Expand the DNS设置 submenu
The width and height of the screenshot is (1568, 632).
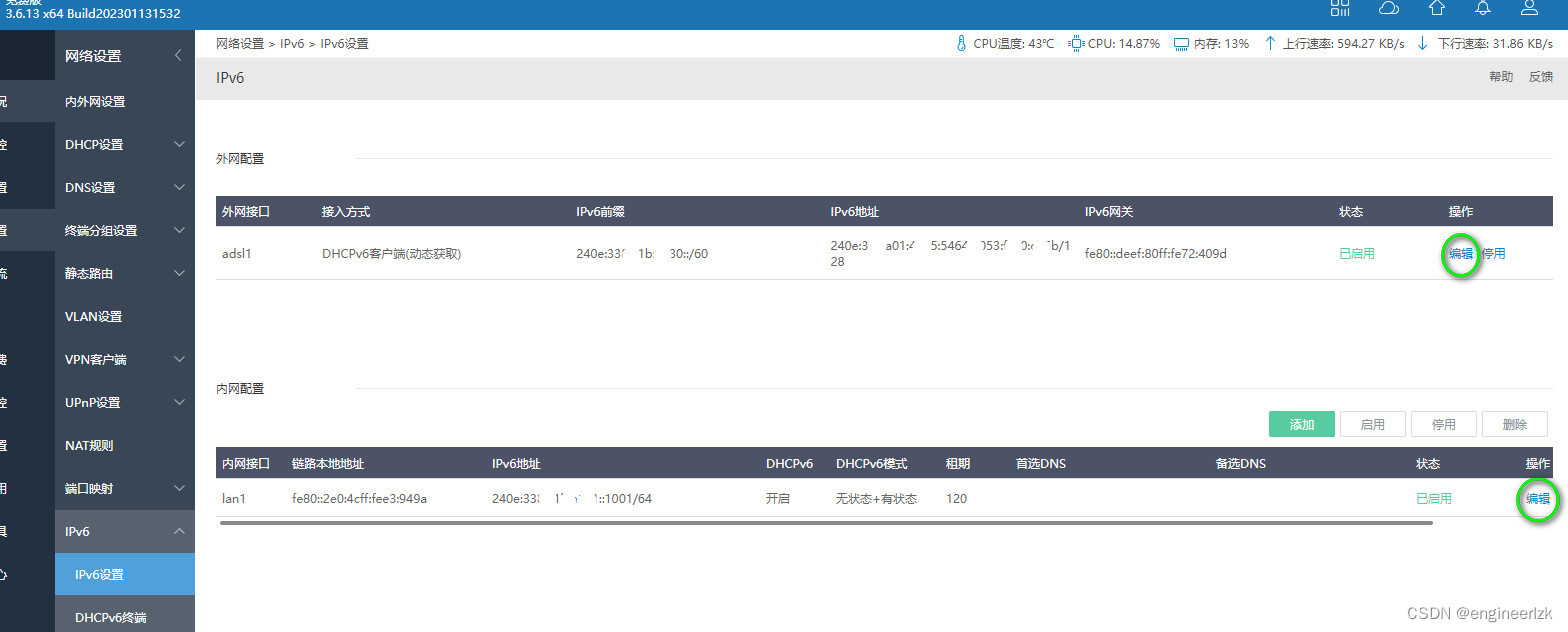pyautogui.click(x=179, y=187)
